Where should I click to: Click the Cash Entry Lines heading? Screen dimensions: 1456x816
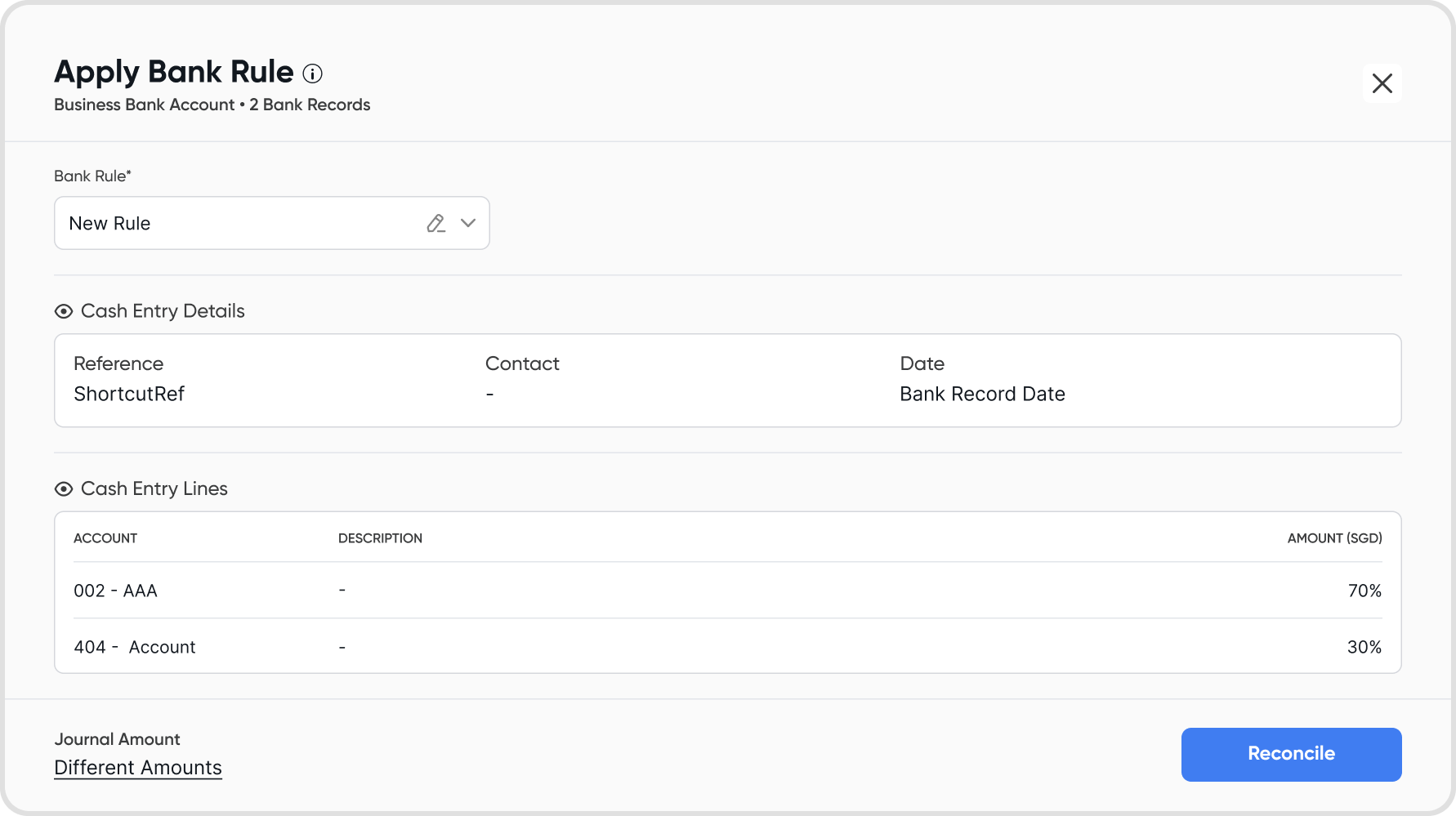[x=154, y=488]
